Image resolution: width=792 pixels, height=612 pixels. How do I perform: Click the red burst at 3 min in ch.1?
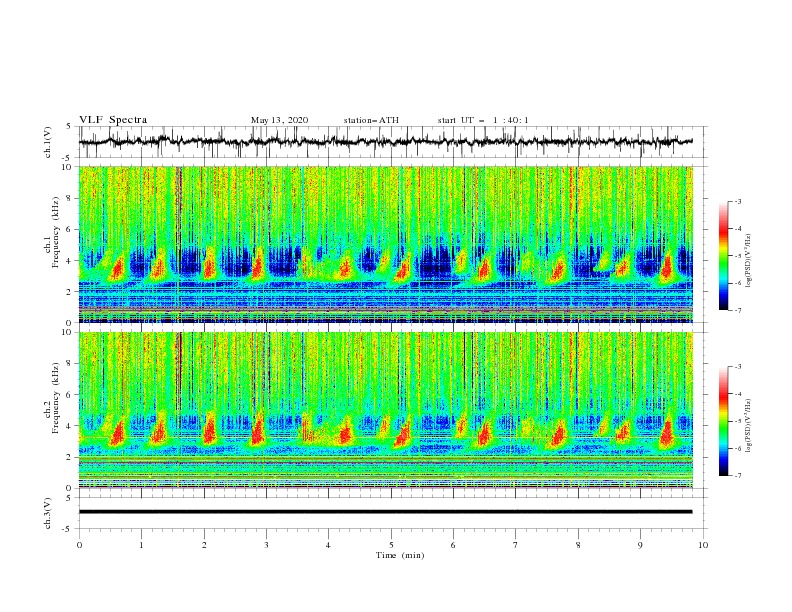point(258,263)
